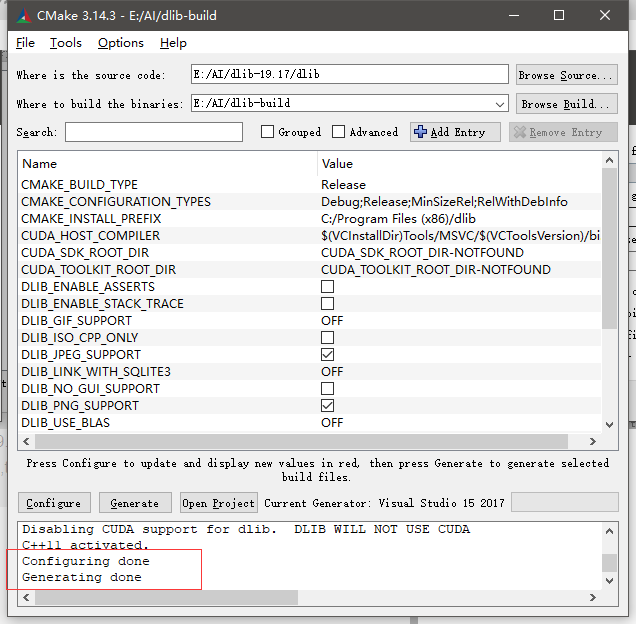
Task: Click output log horizontal scrollbar thumb
Action: 166,597
